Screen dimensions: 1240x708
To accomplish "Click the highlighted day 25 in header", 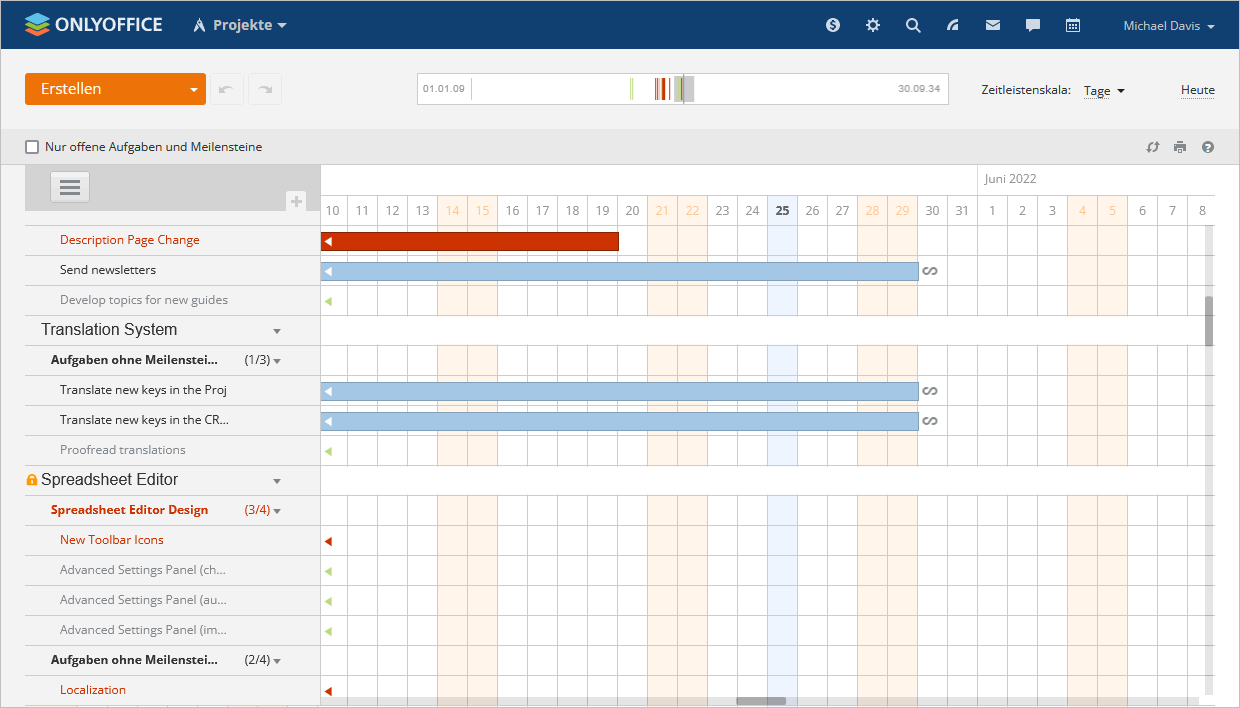I will pos(782,210).
